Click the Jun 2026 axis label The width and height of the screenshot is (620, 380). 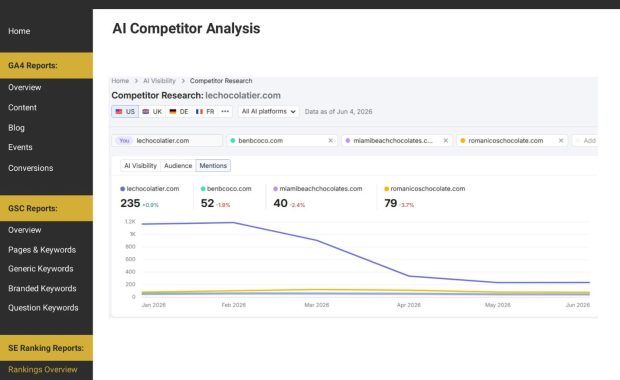click(x=578, y=305)
